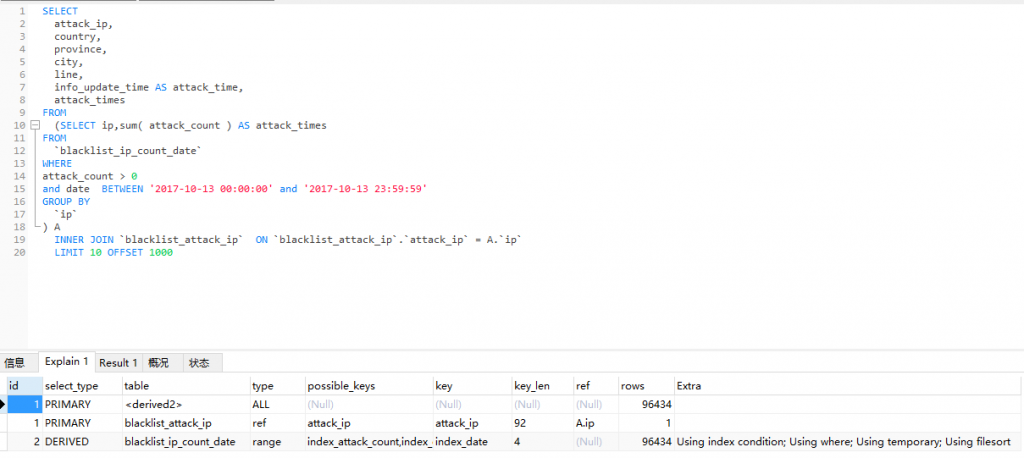This screenshot has width=1024, height=458.
Task: Place cursor on GROUP BY at line 16
Action: [66, 201]
